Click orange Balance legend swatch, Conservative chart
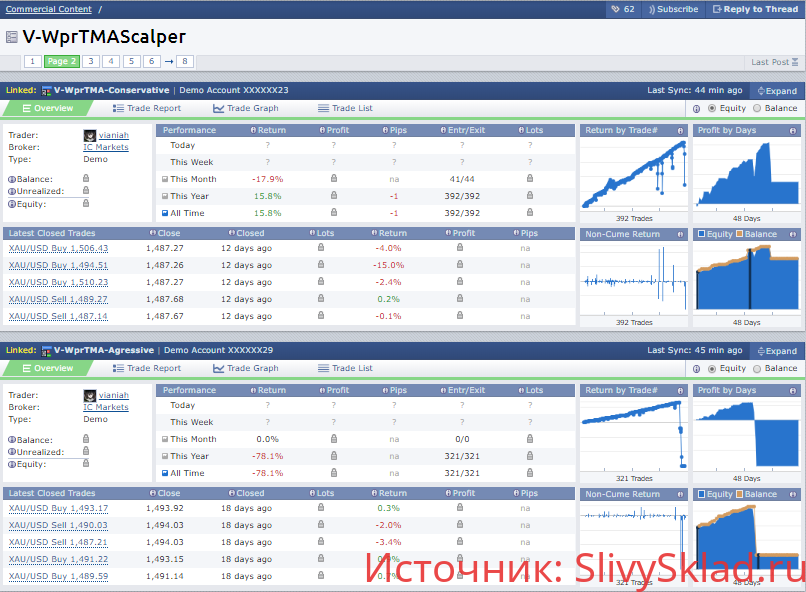 point(740,234)
